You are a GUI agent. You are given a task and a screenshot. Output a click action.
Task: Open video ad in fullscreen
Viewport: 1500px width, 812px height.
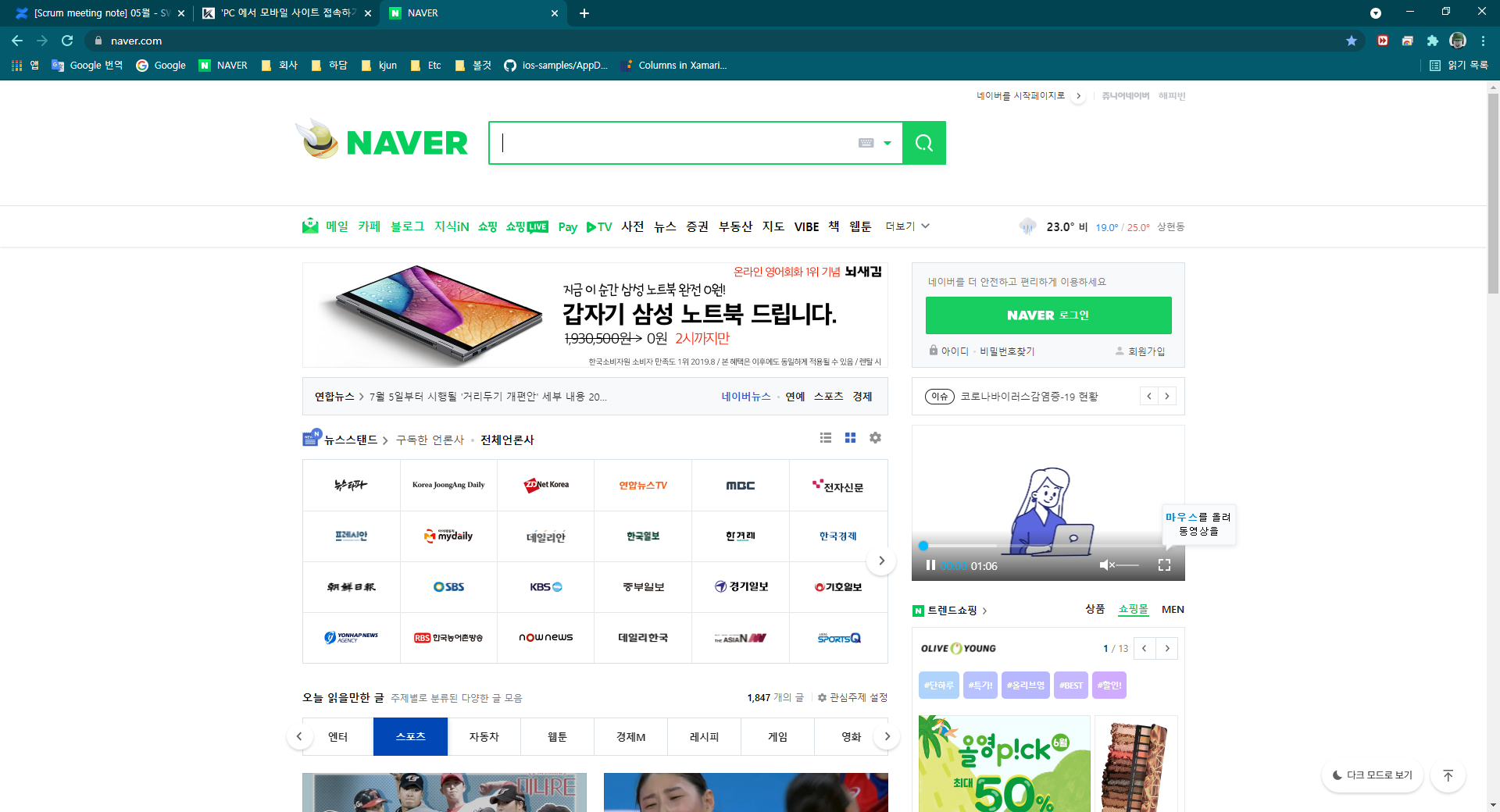[1164, 565]
